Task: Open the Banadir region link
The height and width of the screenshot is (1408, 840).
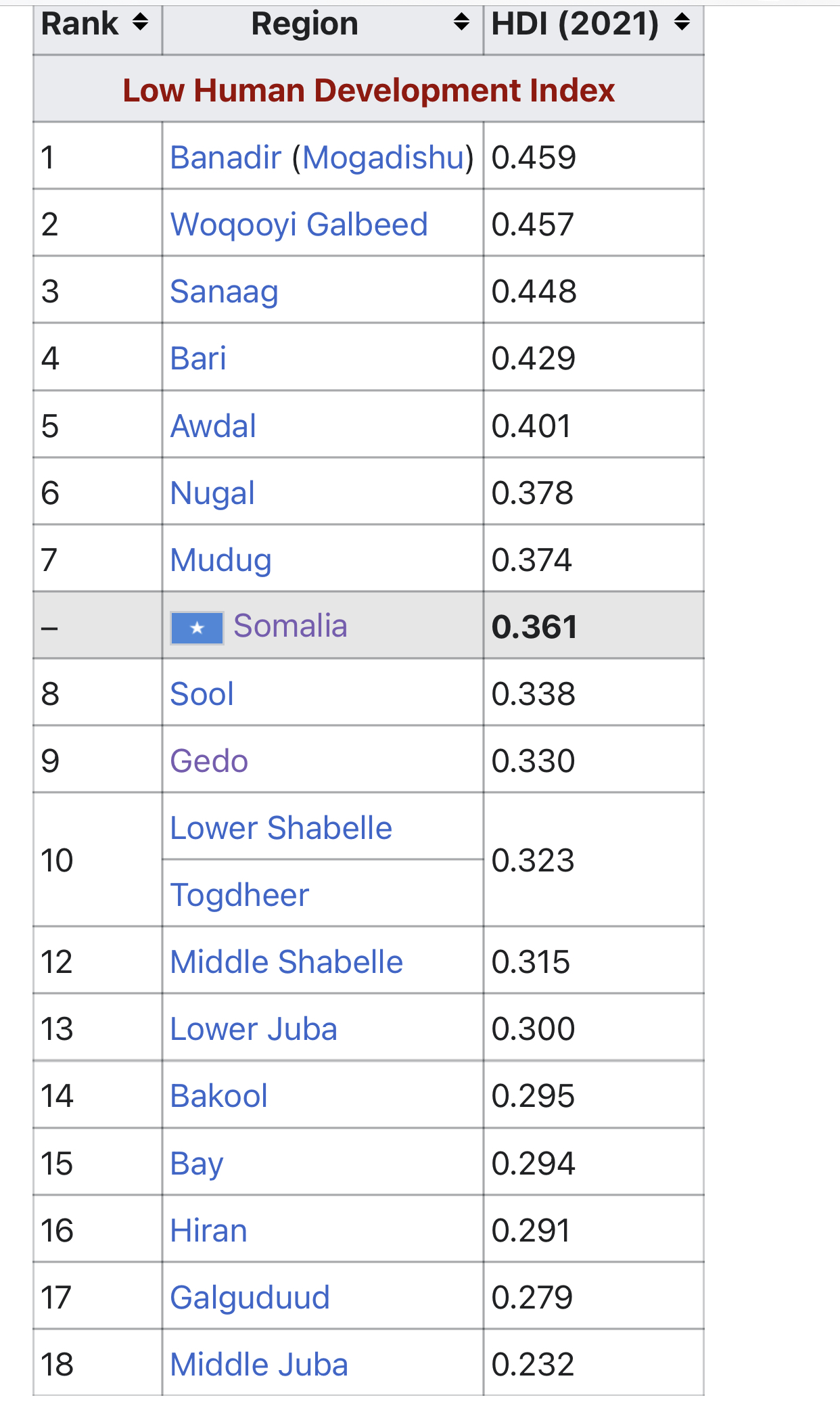Action: pos(225,158)
